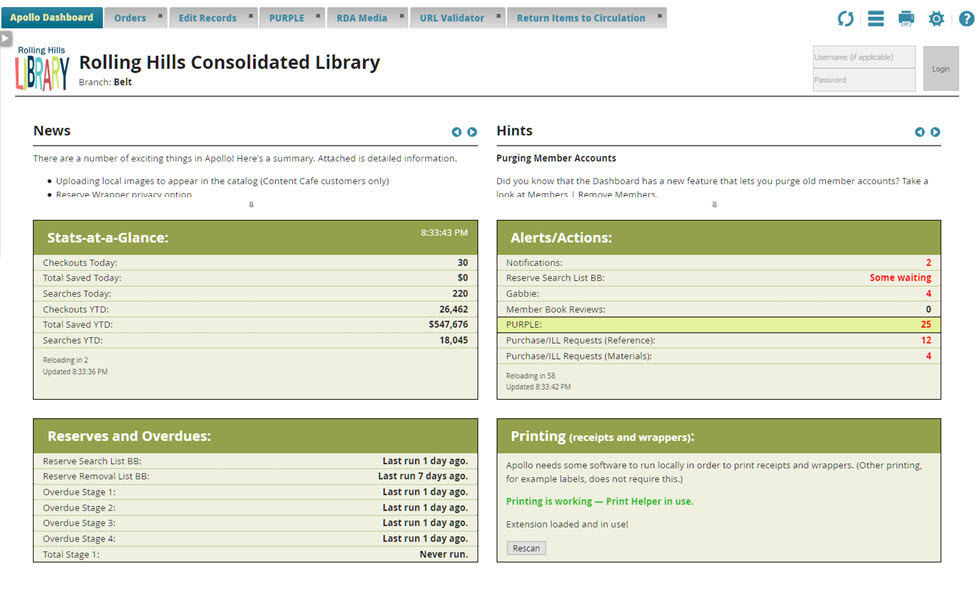Click the refresh icon in top toolbar
Screen dimensions: 980x600
tap(846, 19)
